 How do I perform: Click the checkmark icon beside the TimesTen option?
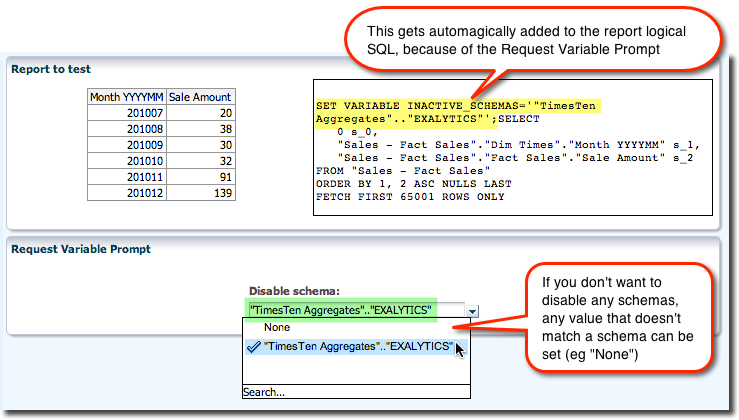254,347
